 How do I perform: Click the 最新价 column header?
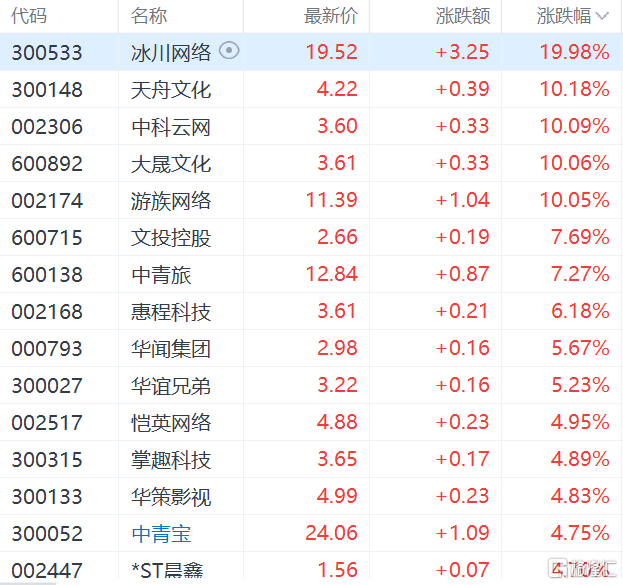[331, 16]
